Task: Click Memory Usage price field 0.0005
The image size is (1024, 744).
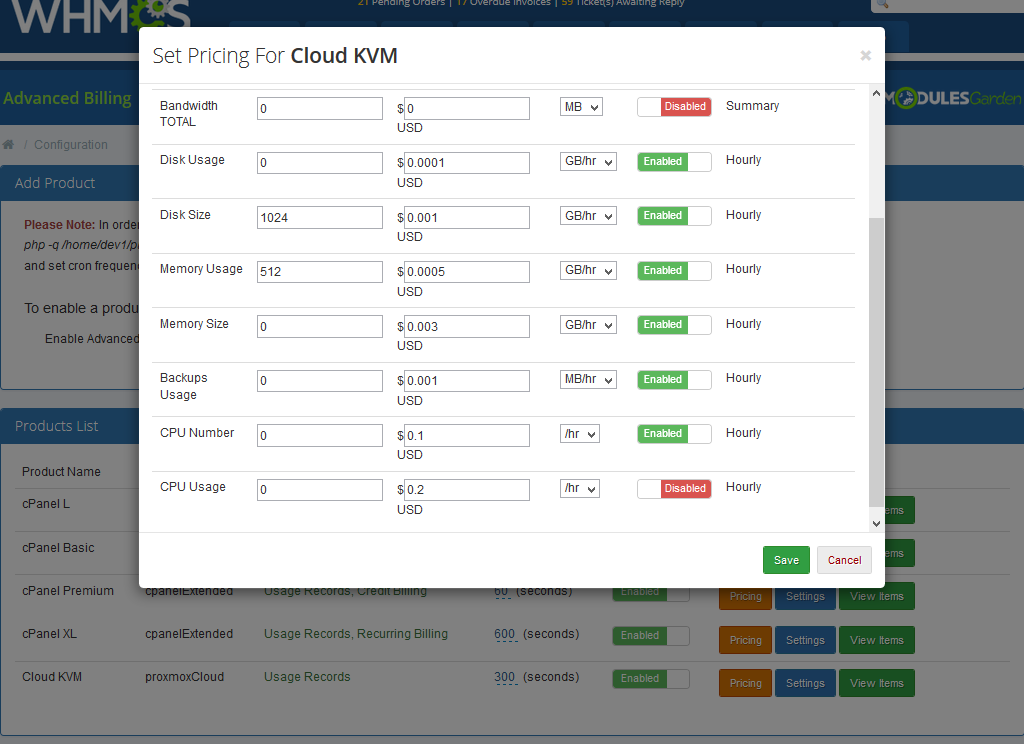Action: [x=466, y=272]
